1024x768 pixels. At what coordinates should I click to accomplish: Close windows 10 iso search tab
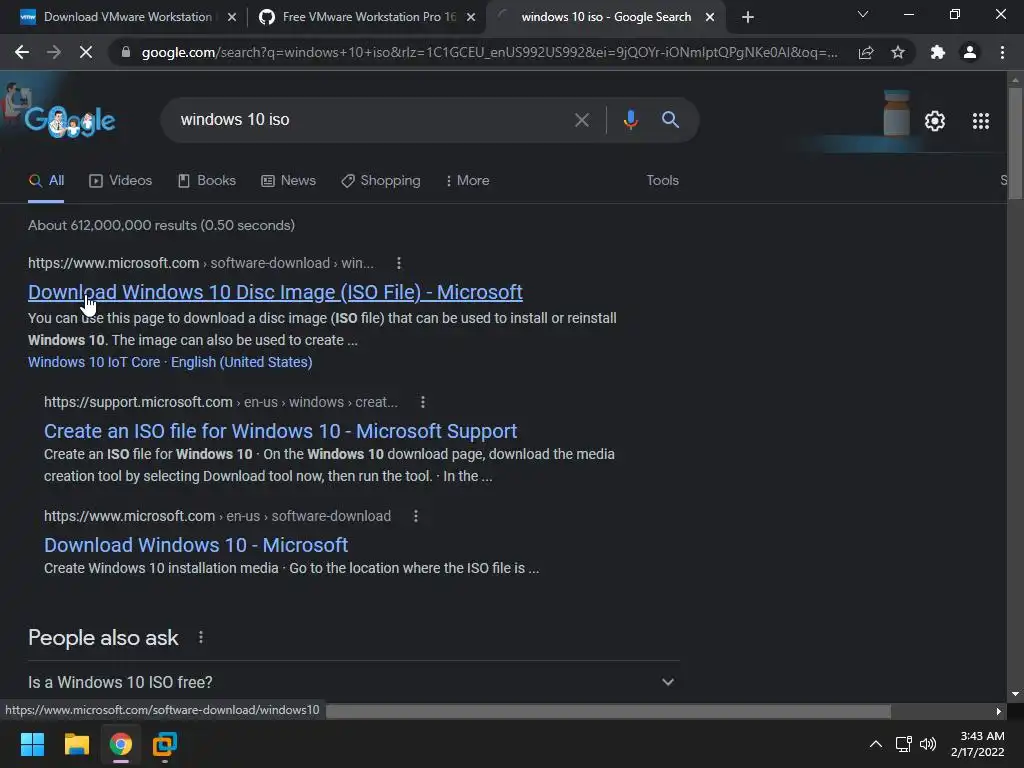[709, 17]
